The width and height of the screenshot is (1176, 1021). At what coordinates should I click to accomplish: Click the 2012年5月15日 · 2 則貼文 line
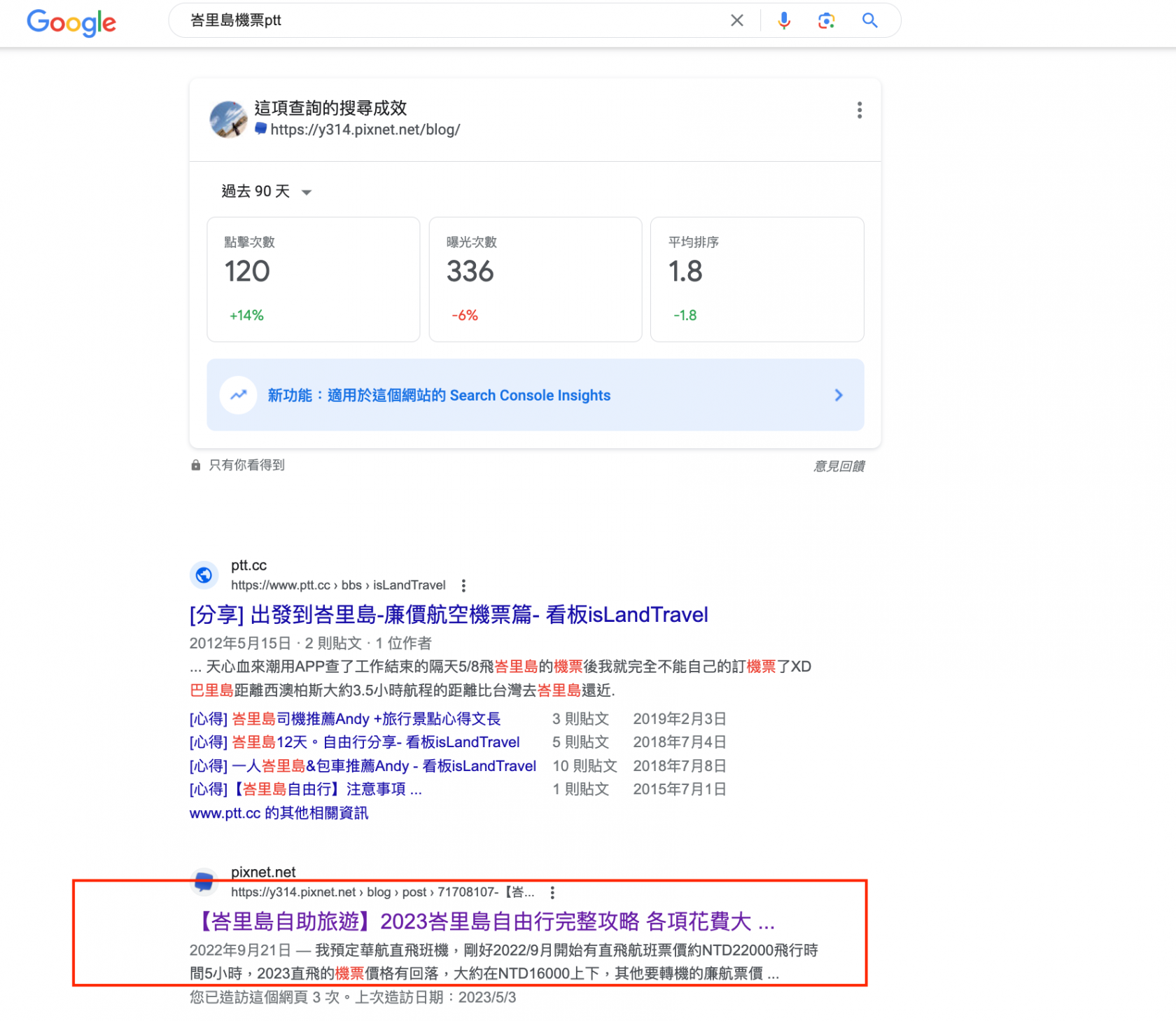(311, 644)
